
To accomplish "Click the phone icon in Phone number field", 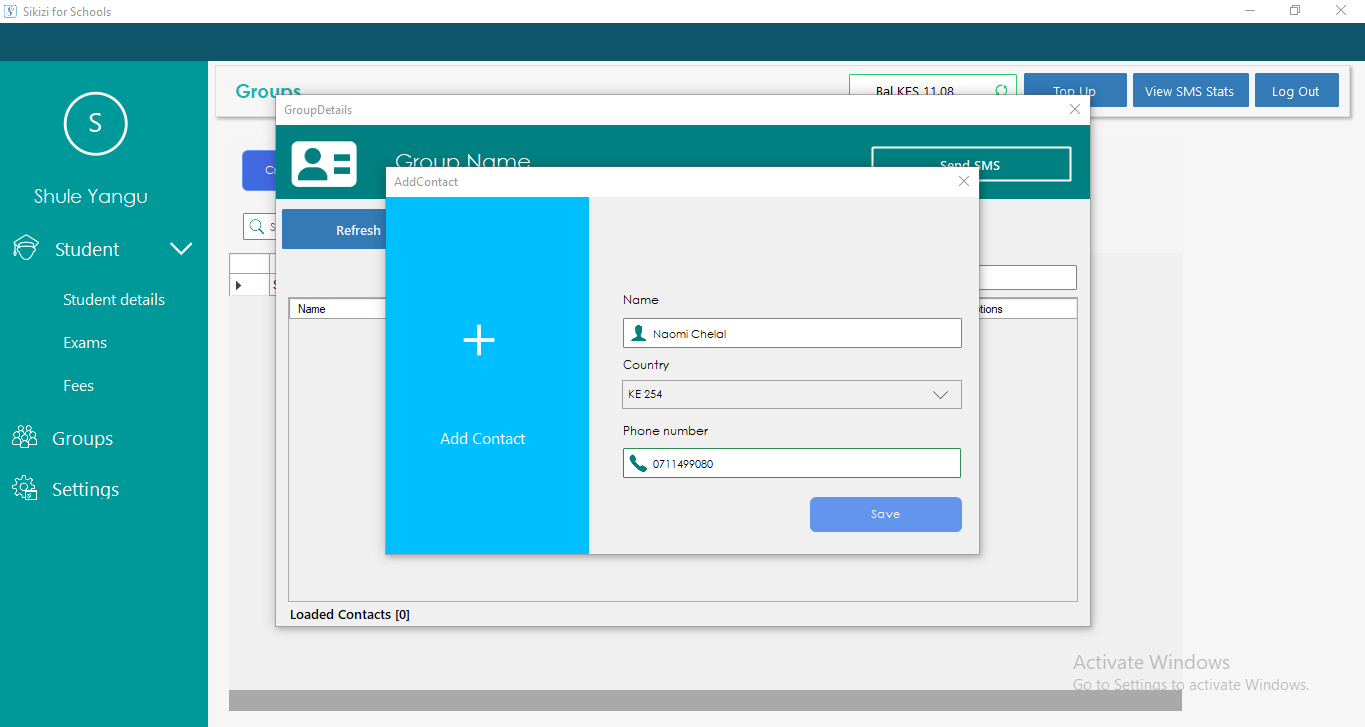I will pos(638,463).
